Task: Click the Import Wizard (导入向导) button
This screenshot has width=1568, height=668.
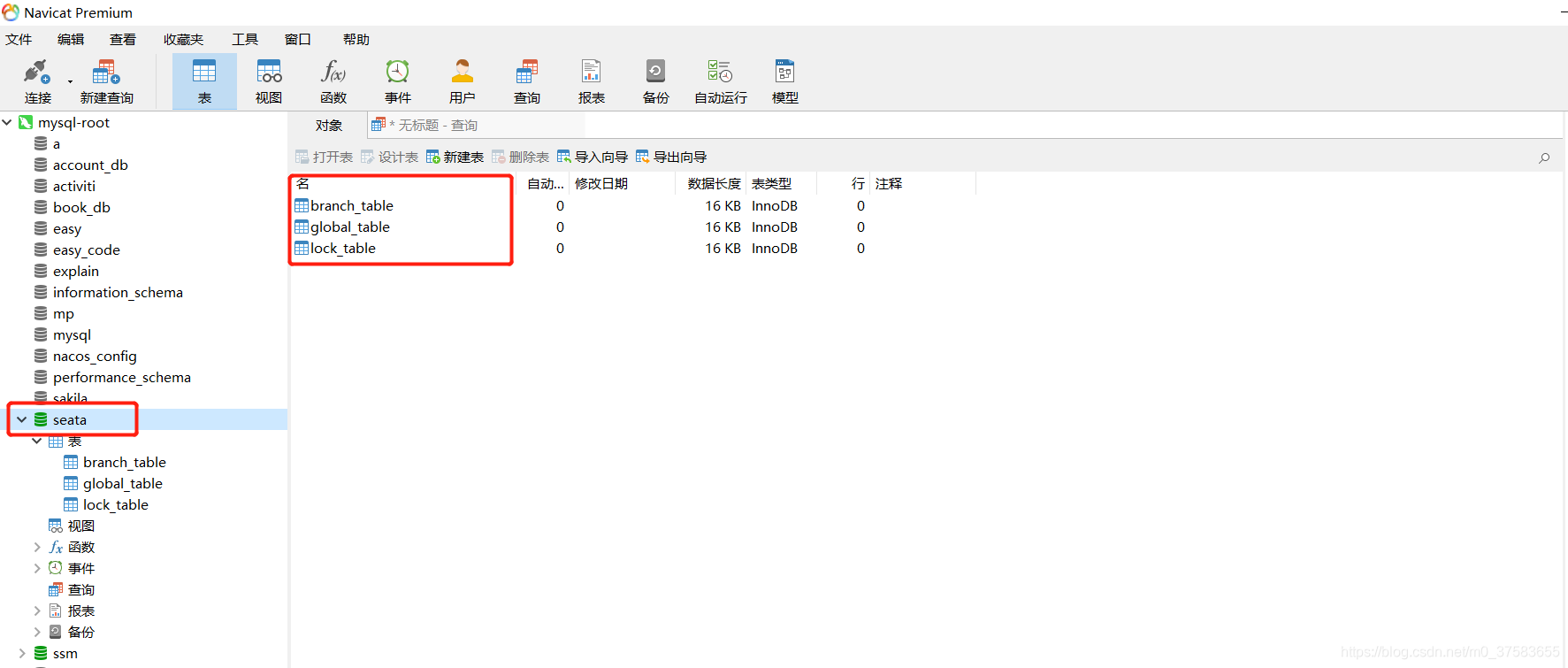Action: pos(593,157)
